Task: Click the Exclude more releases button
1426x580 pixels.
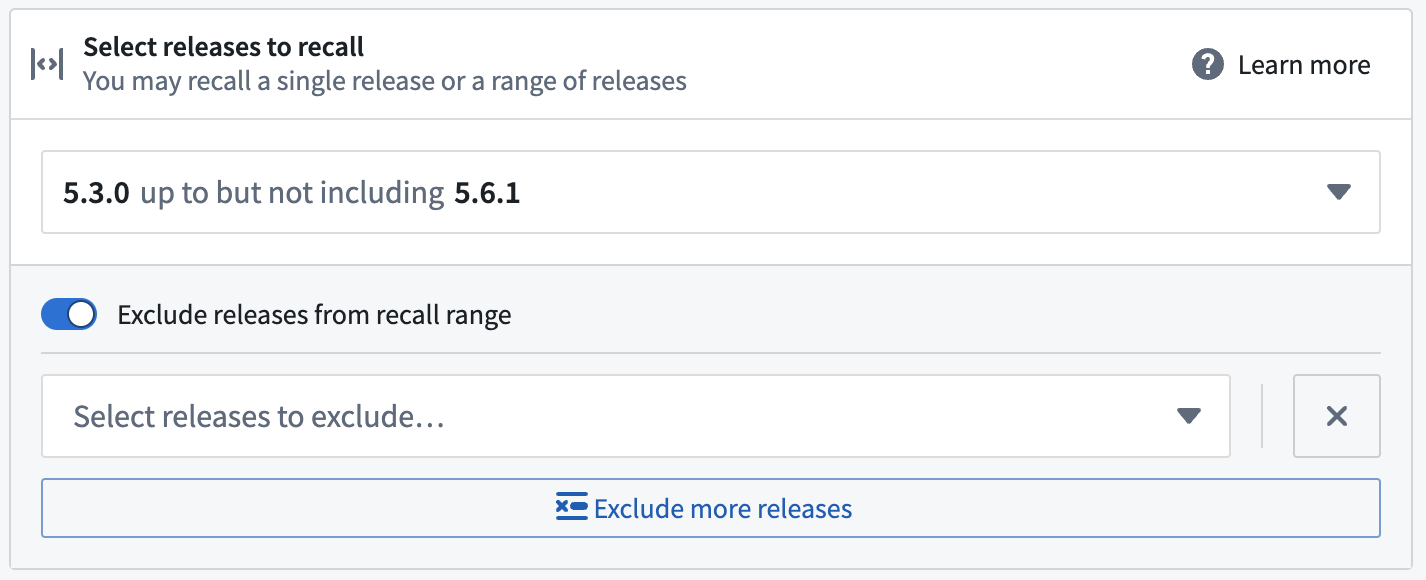Action: pos(710,508)
